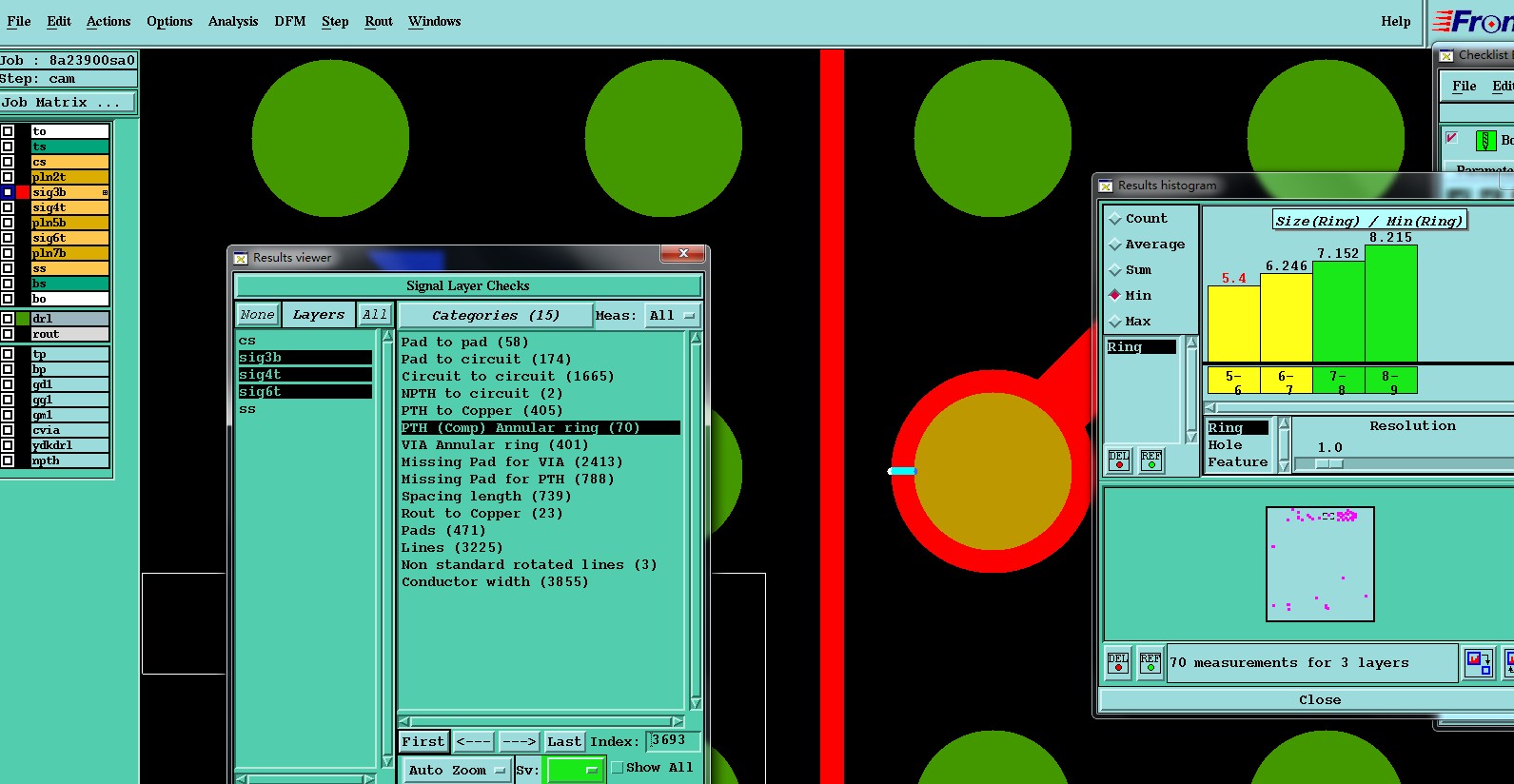1514x784 pixels.
Task: Open the Actions menu
Action: pos(108,21)
